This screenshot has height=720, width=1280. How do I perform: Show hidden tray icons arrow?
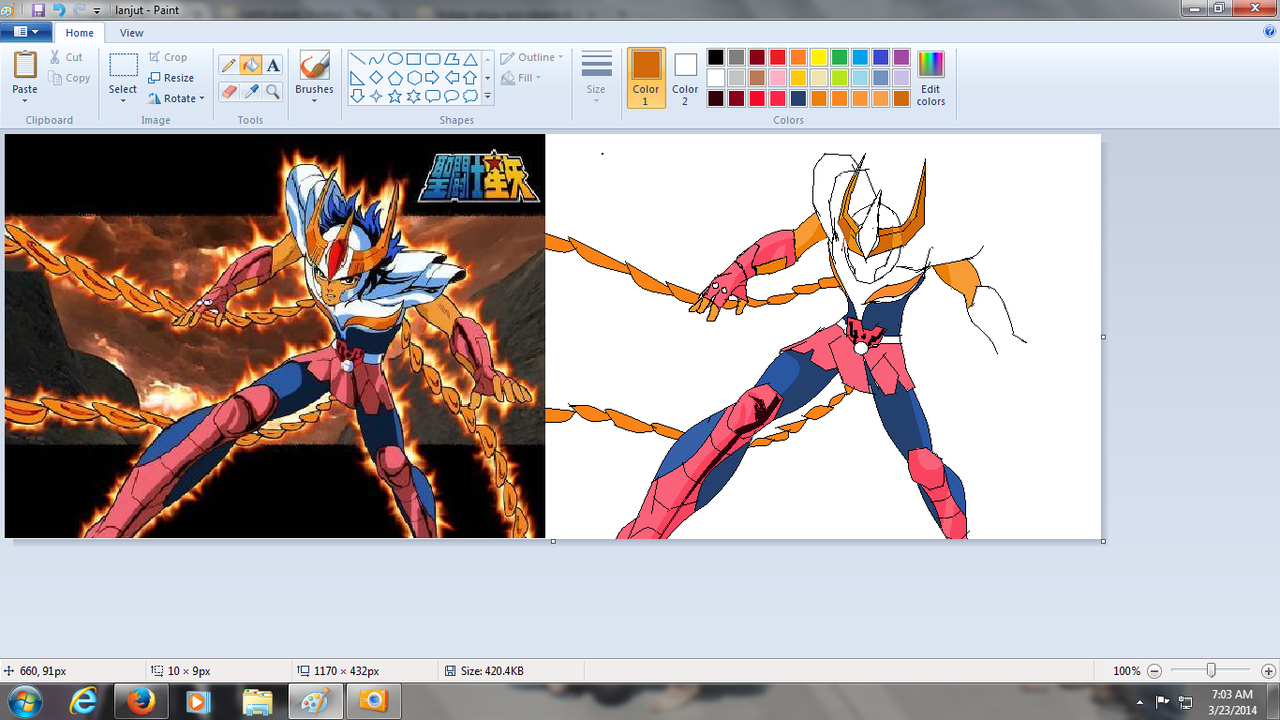[1140, 702]
